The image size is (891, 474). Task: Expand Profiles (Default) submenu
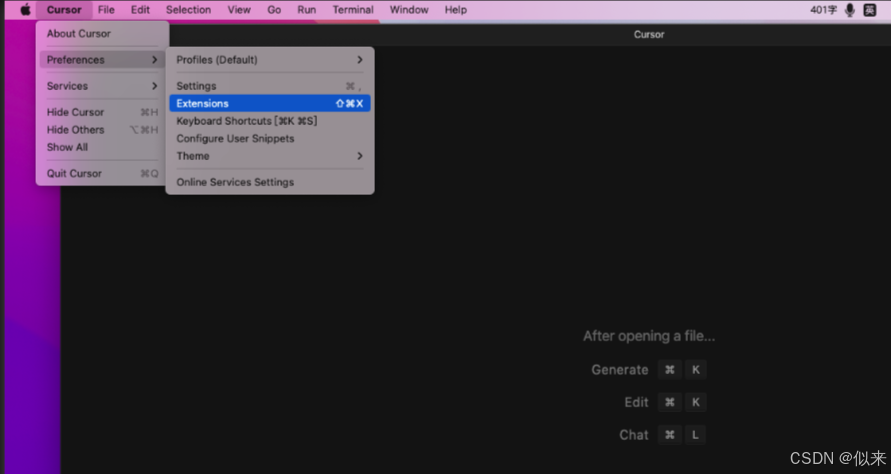tap(270, 60)
